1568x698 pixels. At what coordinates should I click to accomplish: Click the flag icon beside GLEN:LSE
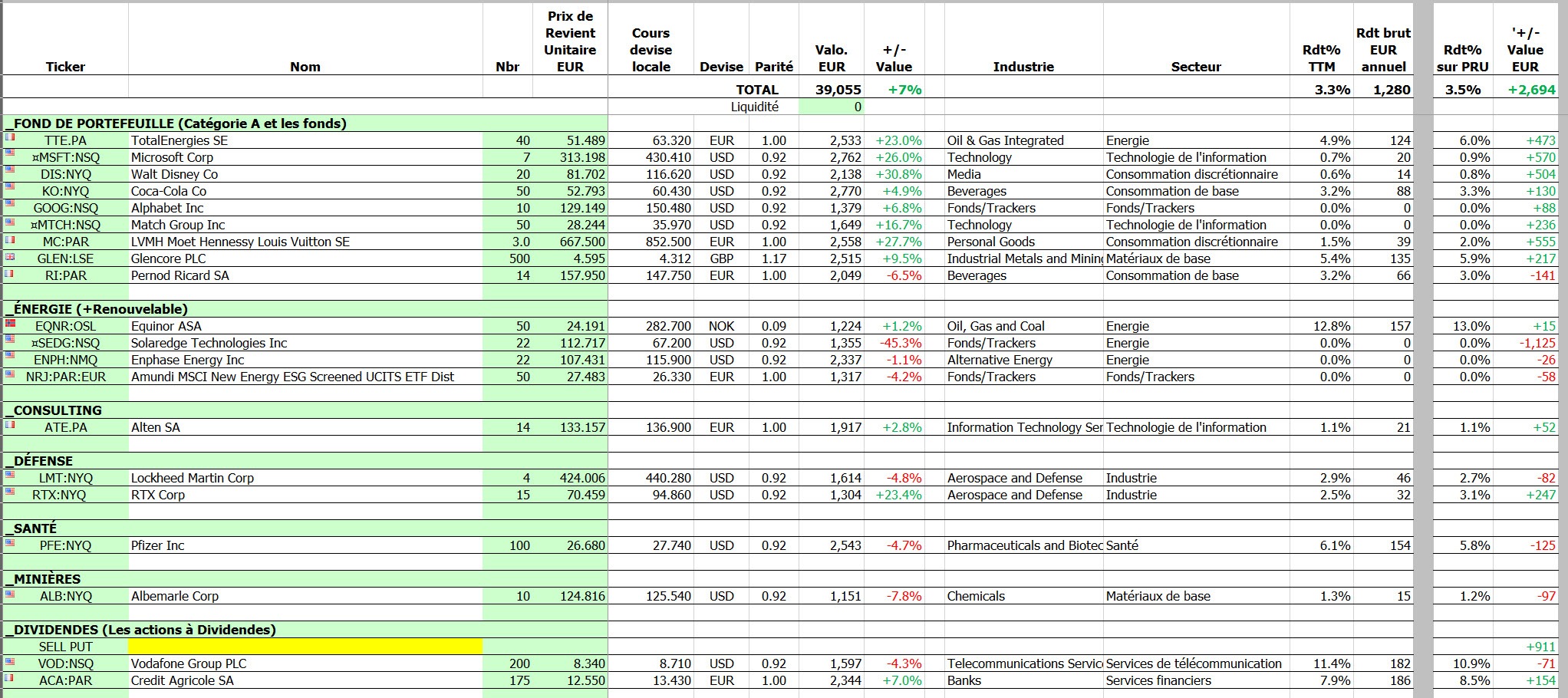coord(10,255)
